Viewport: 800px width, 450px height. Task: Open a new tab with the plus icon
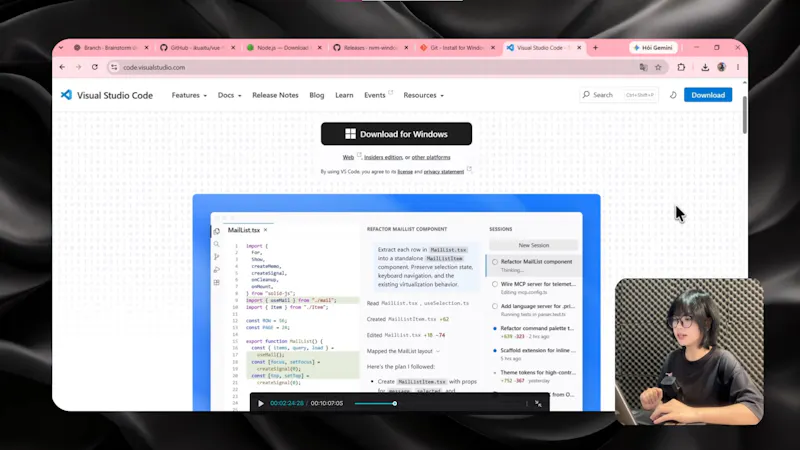tap(595, 47)
